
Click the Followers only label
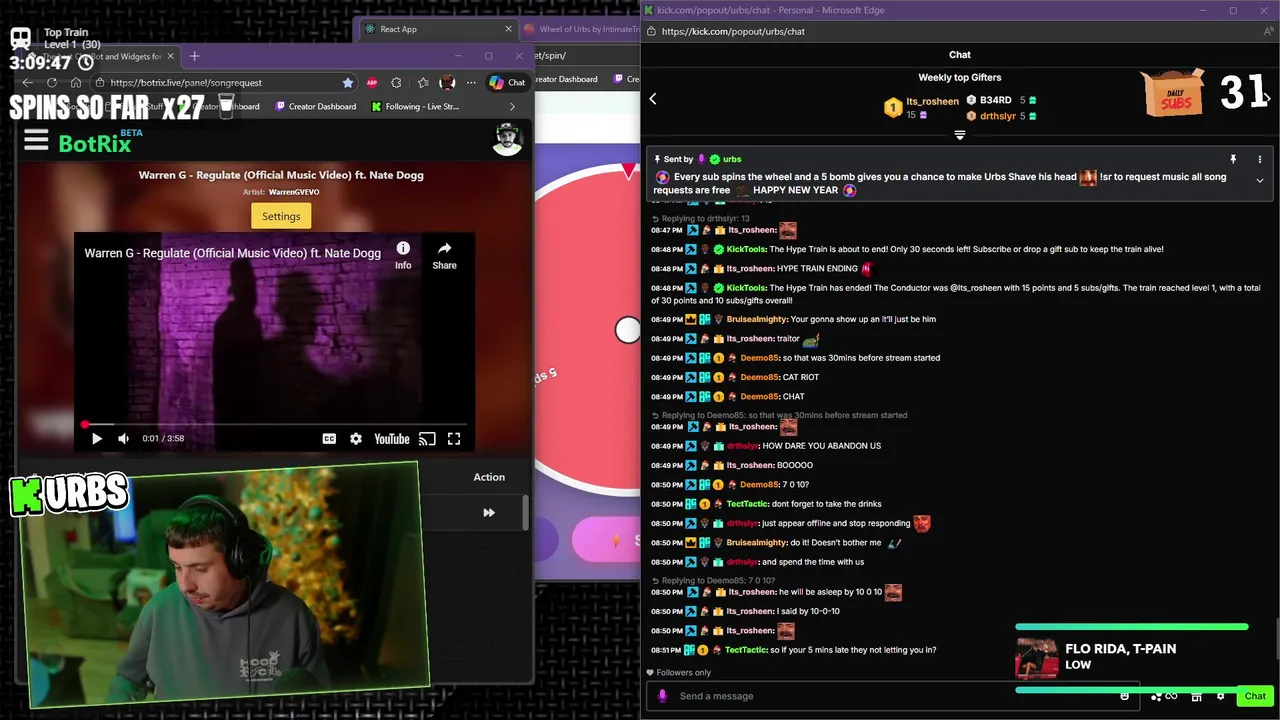click(684, 673)
